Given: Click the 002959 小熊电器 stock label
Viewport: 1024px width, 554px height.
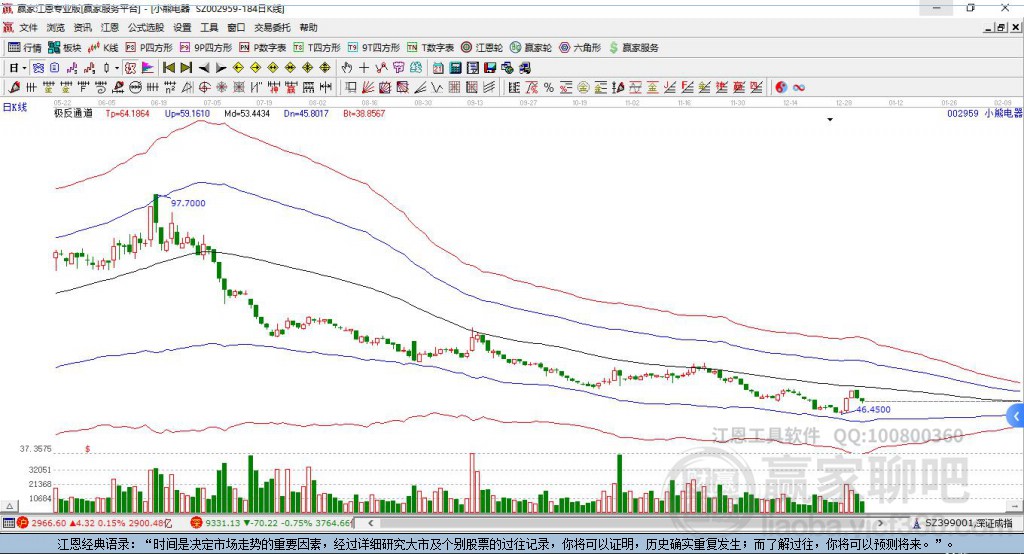Looking at the screenshot, I should (x=985, y=114).
